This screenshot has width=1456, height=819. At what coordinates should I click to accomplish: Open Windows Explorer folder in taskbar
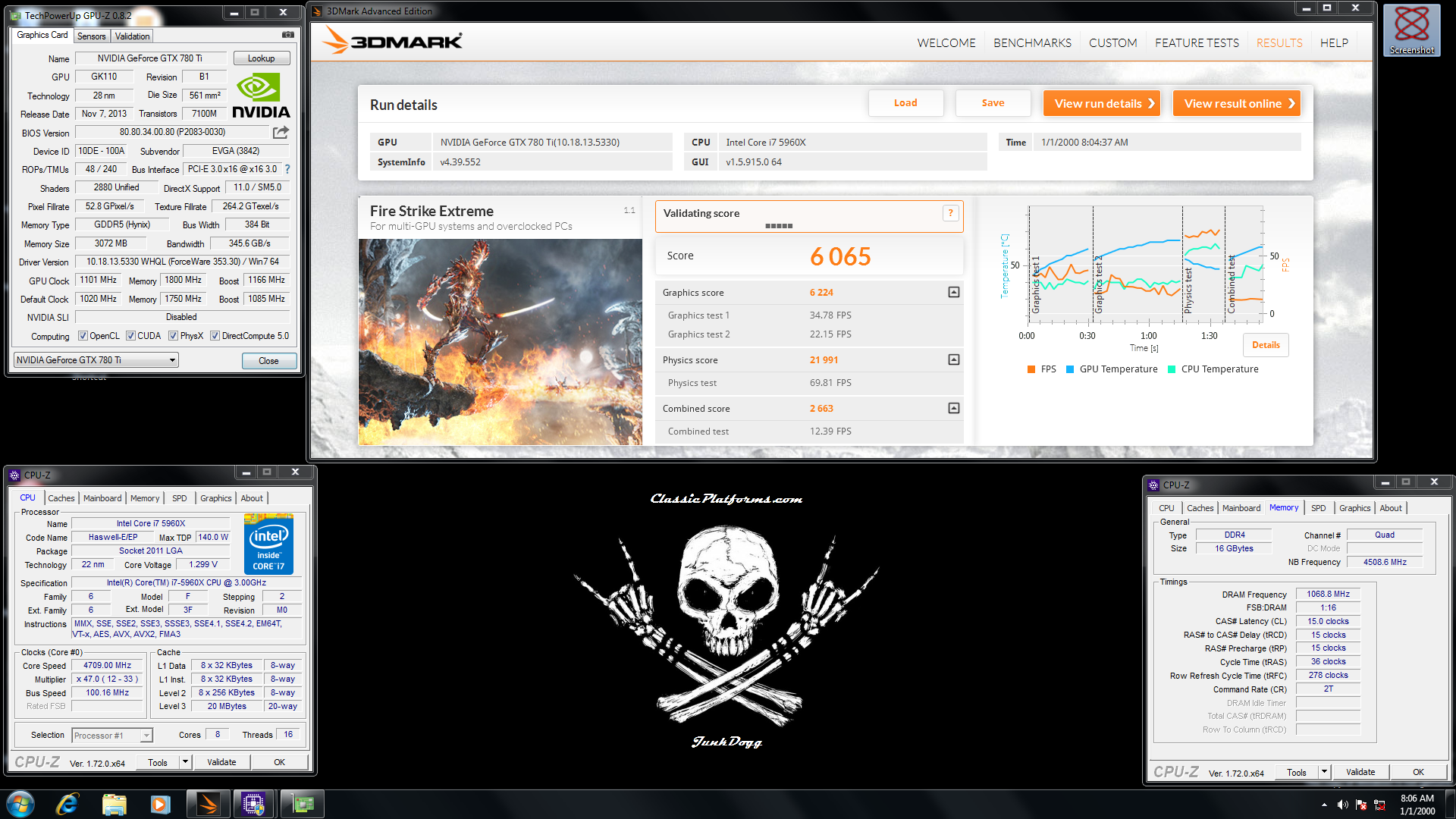(x=114, y=804)
